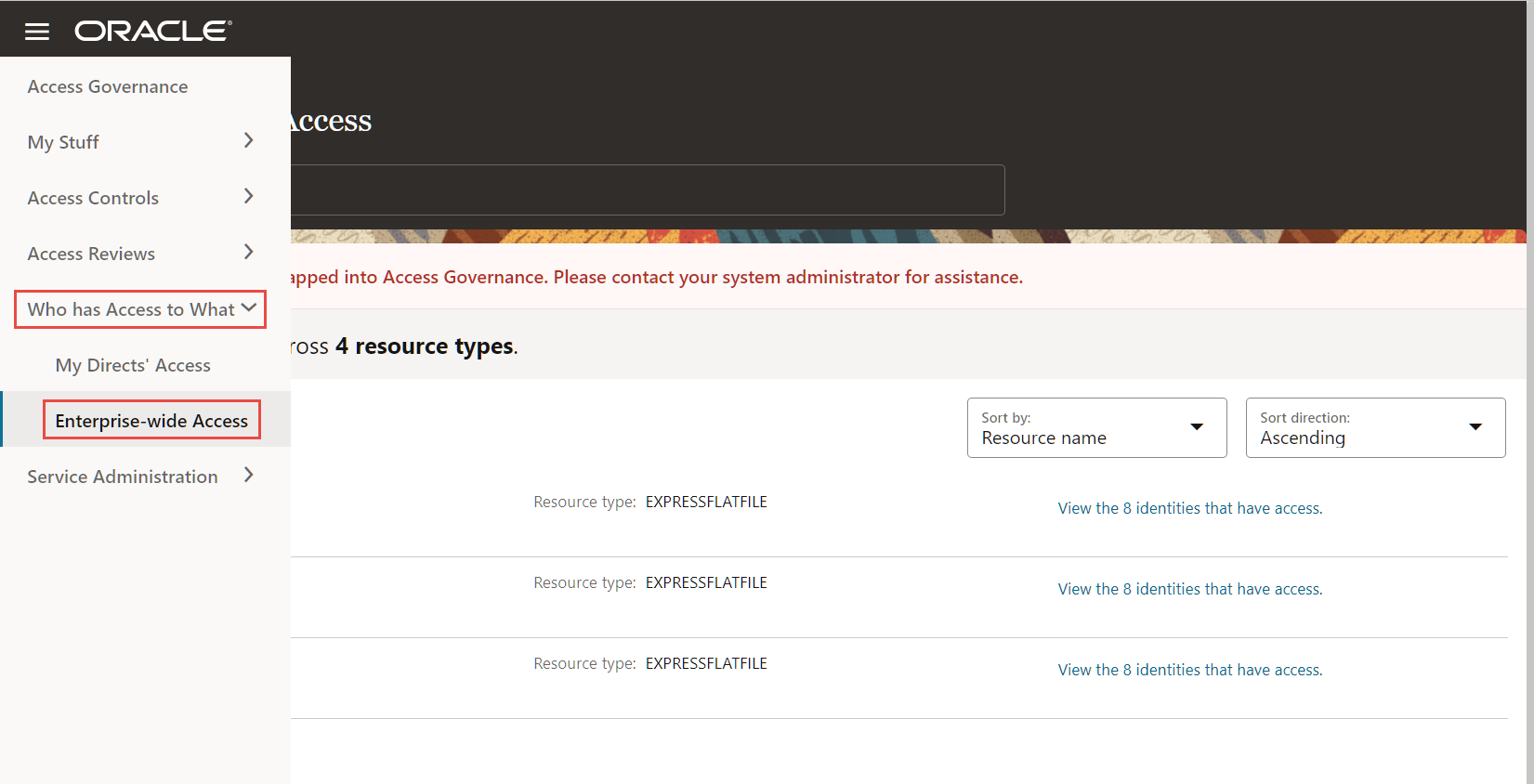Open Access Governance menu item
The image size is (1534, 784).
point(108,86)
